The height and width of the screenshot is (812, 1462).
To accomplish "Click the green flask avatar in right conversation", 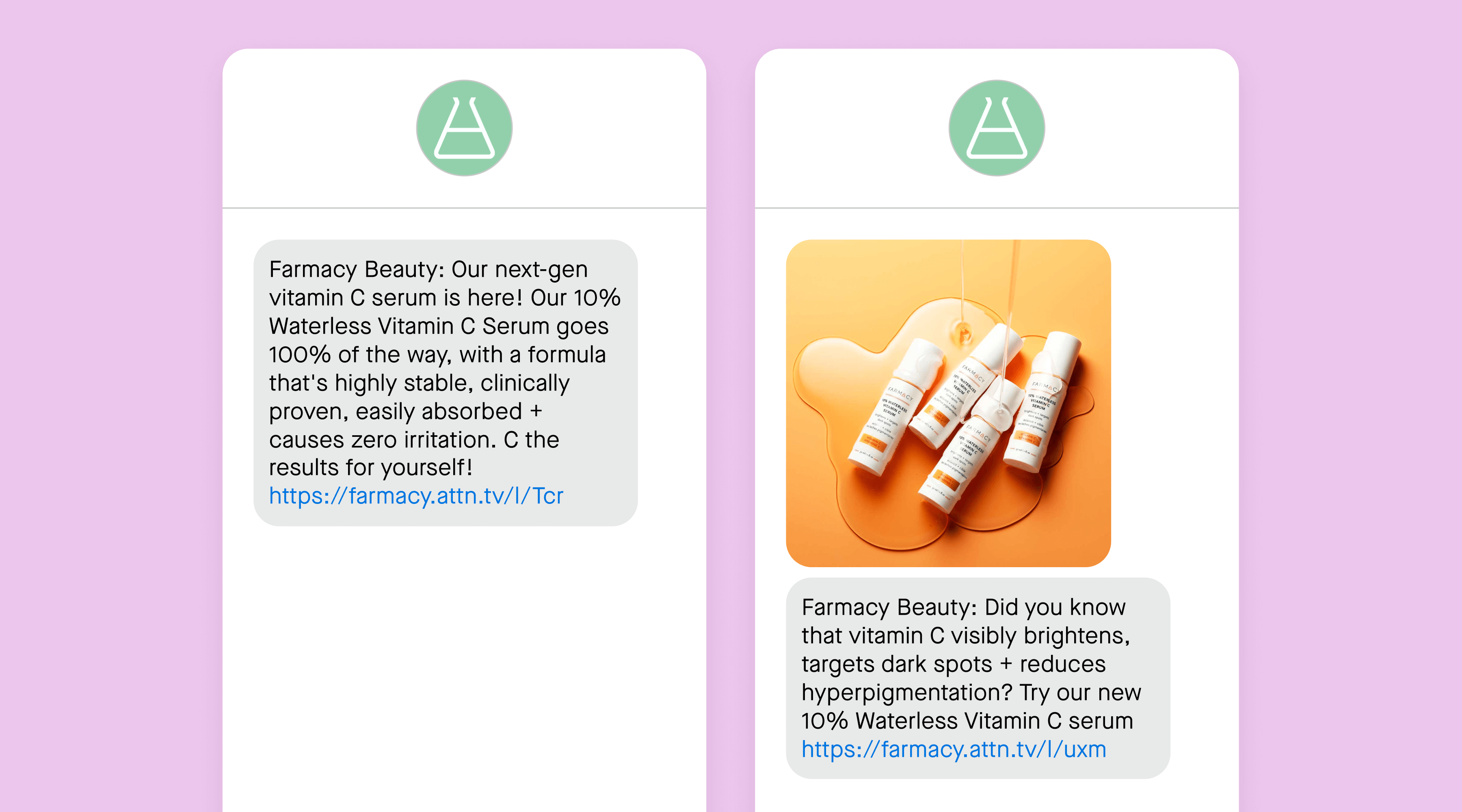I will tap(997, 127).
